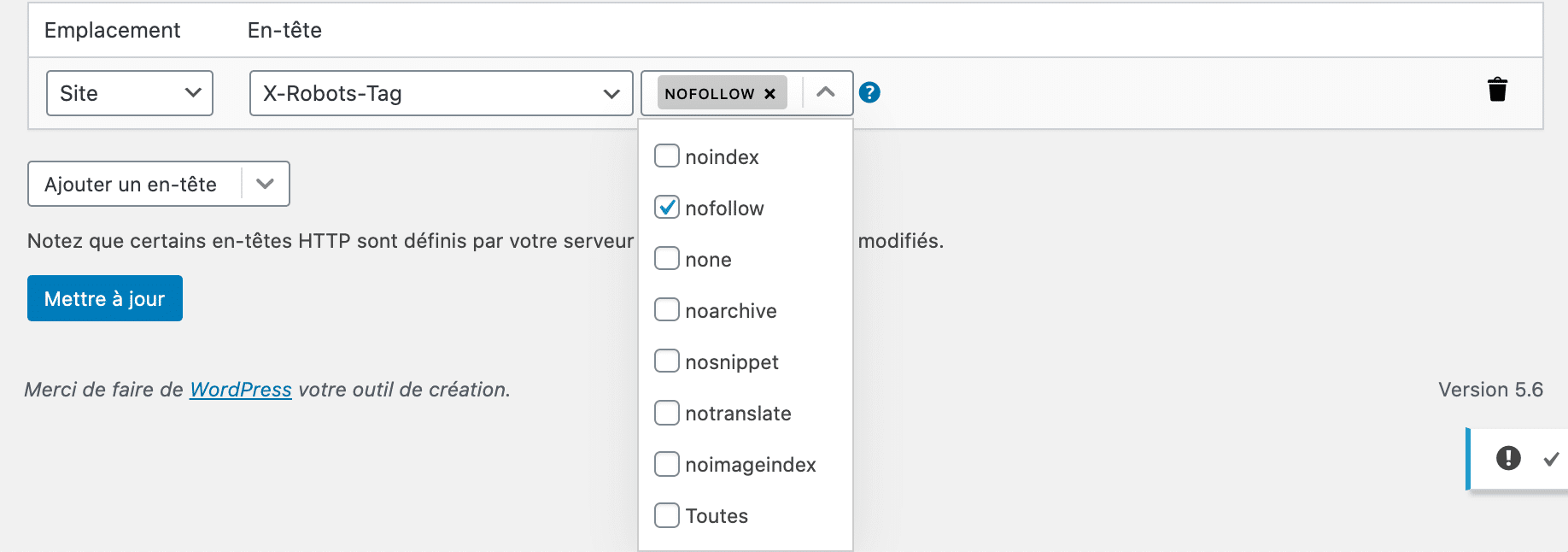Tick the none checkbox
The height and width of the screenshot is (552, 1568).
click(666, 259)
